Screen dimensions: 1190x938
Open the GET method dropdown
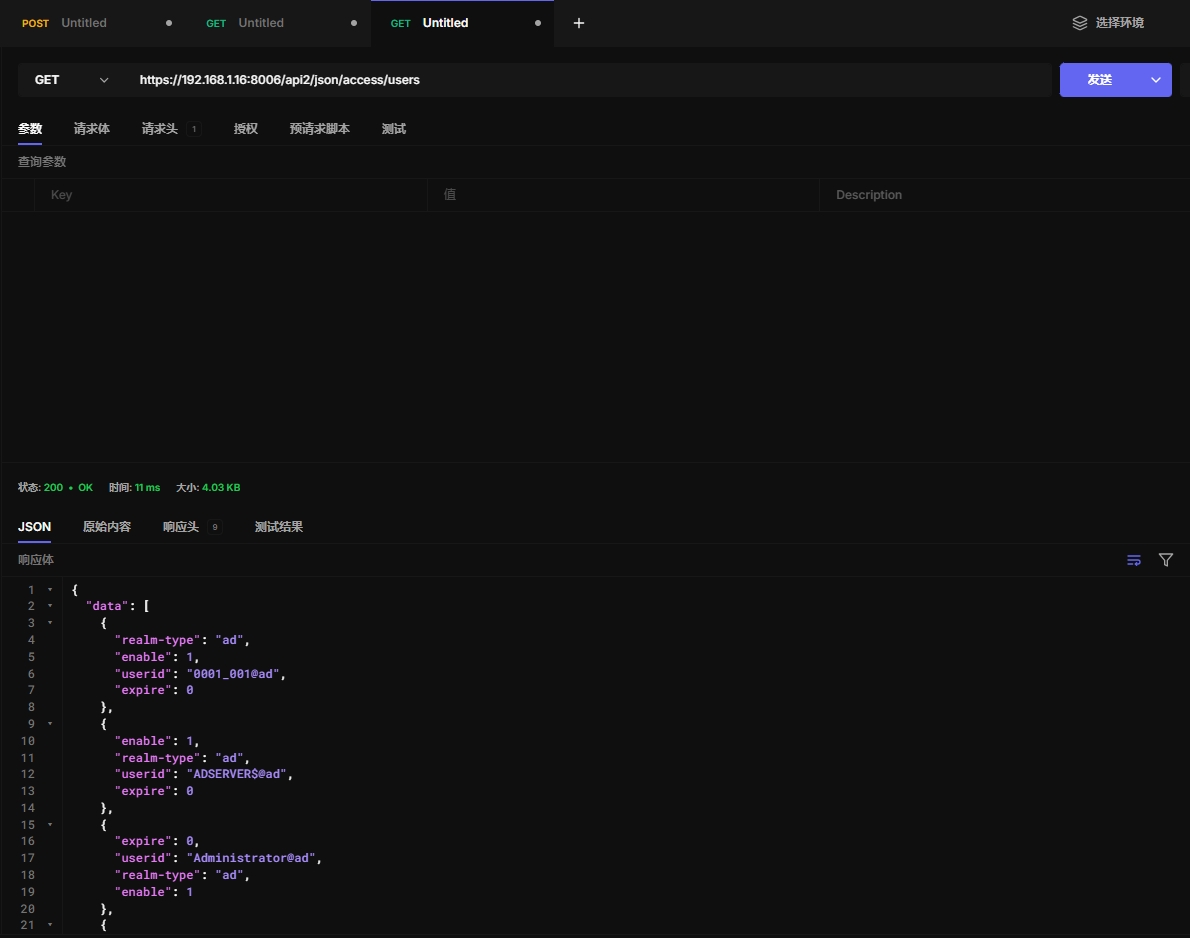(x=70, y=80)
